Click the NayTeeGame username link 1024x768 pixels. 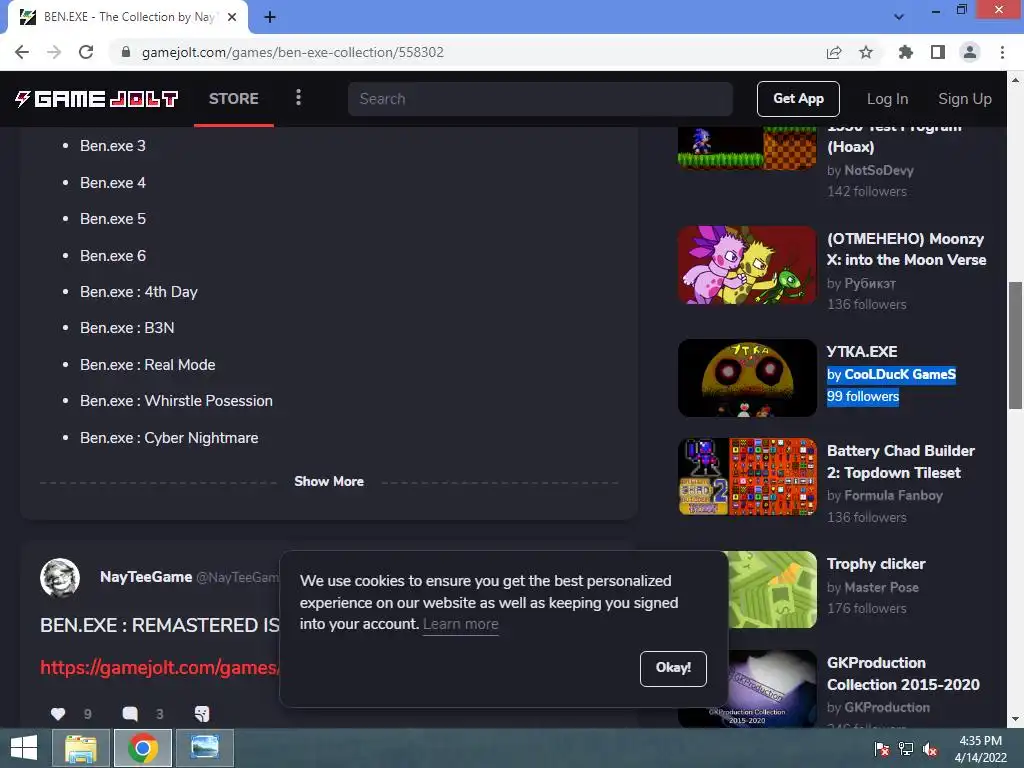pos(146,577)
